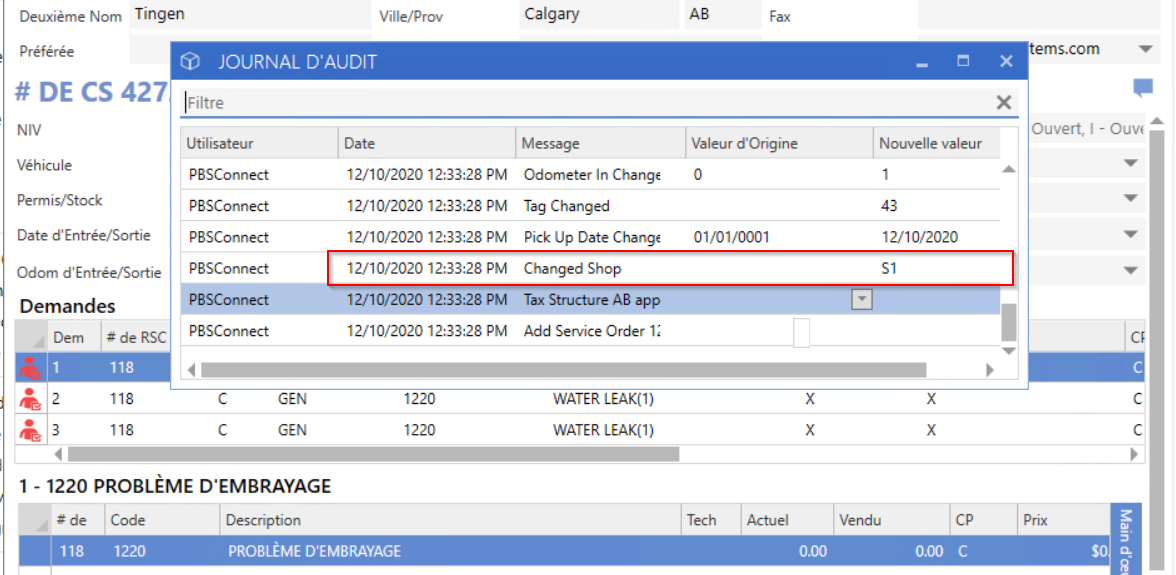This screenshot has height=575, width=1176.
Task: Clear the Filtre field with X icon
Action: coord(1004,103)
